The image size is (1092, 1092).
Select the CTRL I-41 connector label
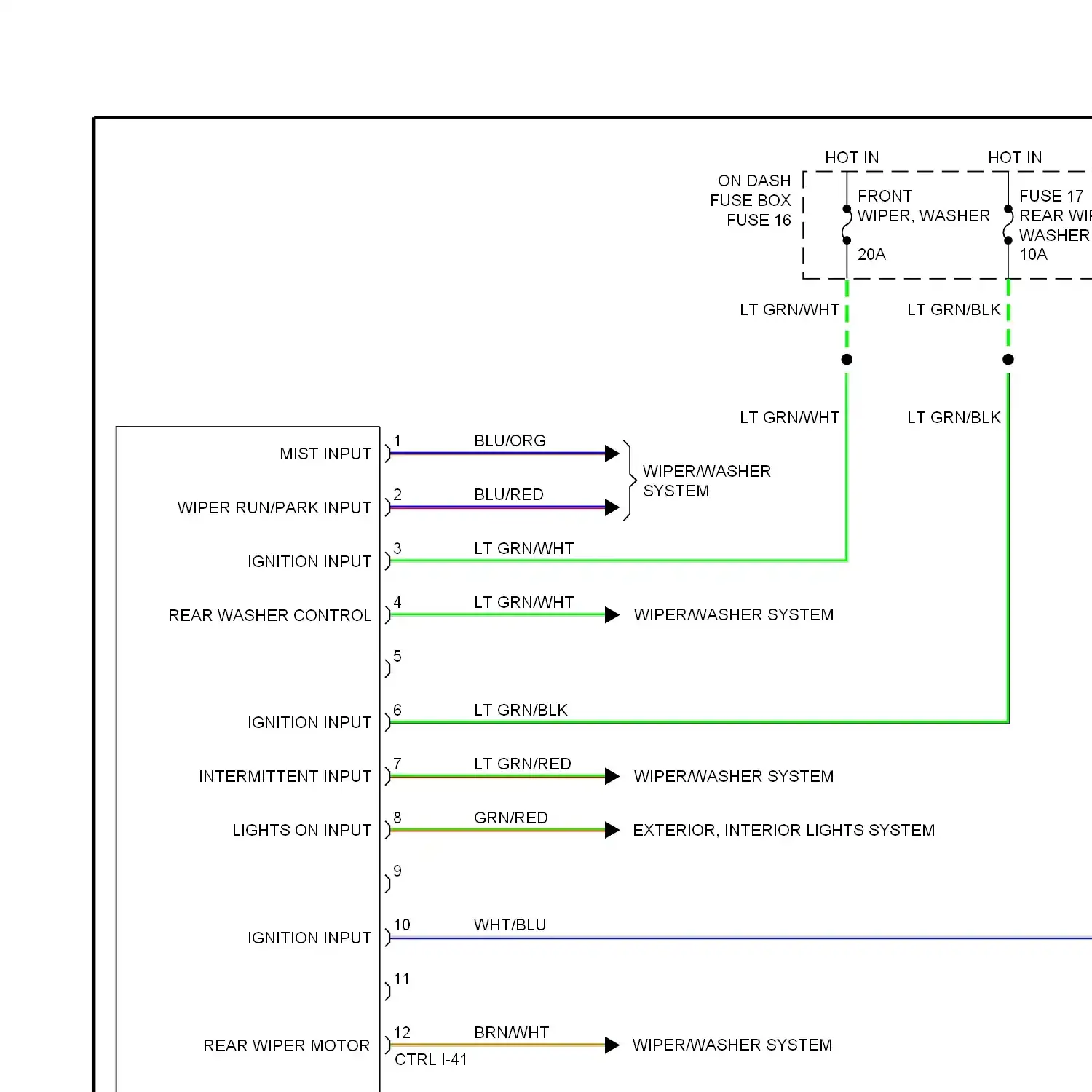click(431, 1059)
